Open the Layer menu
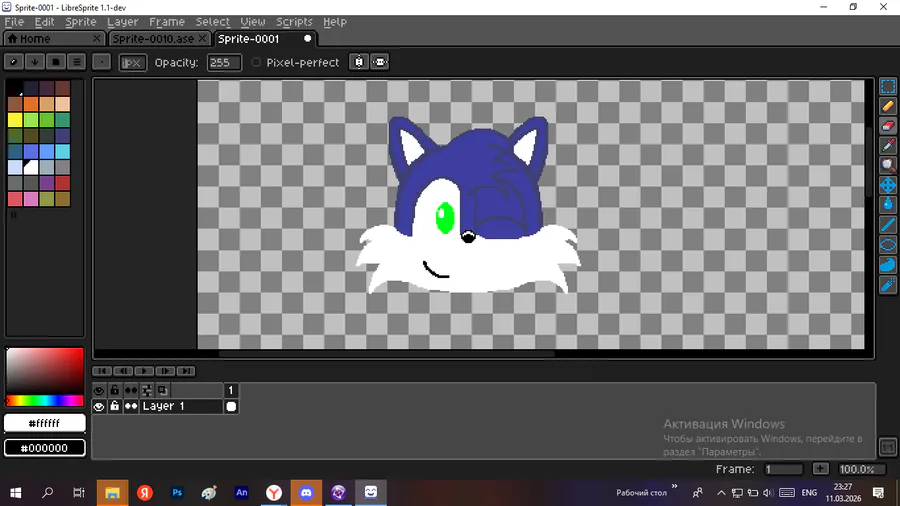 point(122,22)
